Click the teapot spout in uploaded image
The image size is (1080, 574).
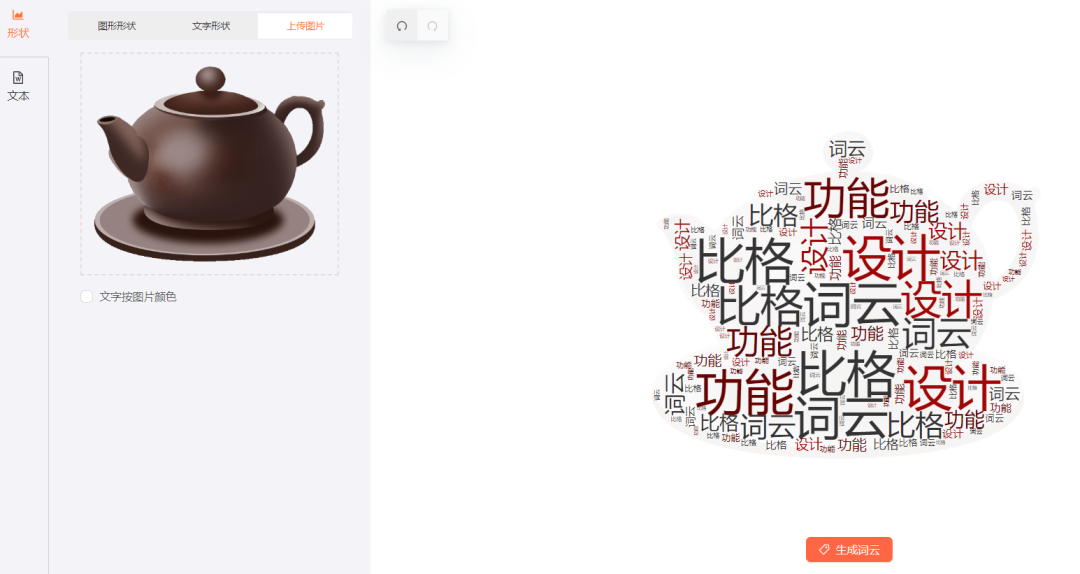(x=121, y=141)
